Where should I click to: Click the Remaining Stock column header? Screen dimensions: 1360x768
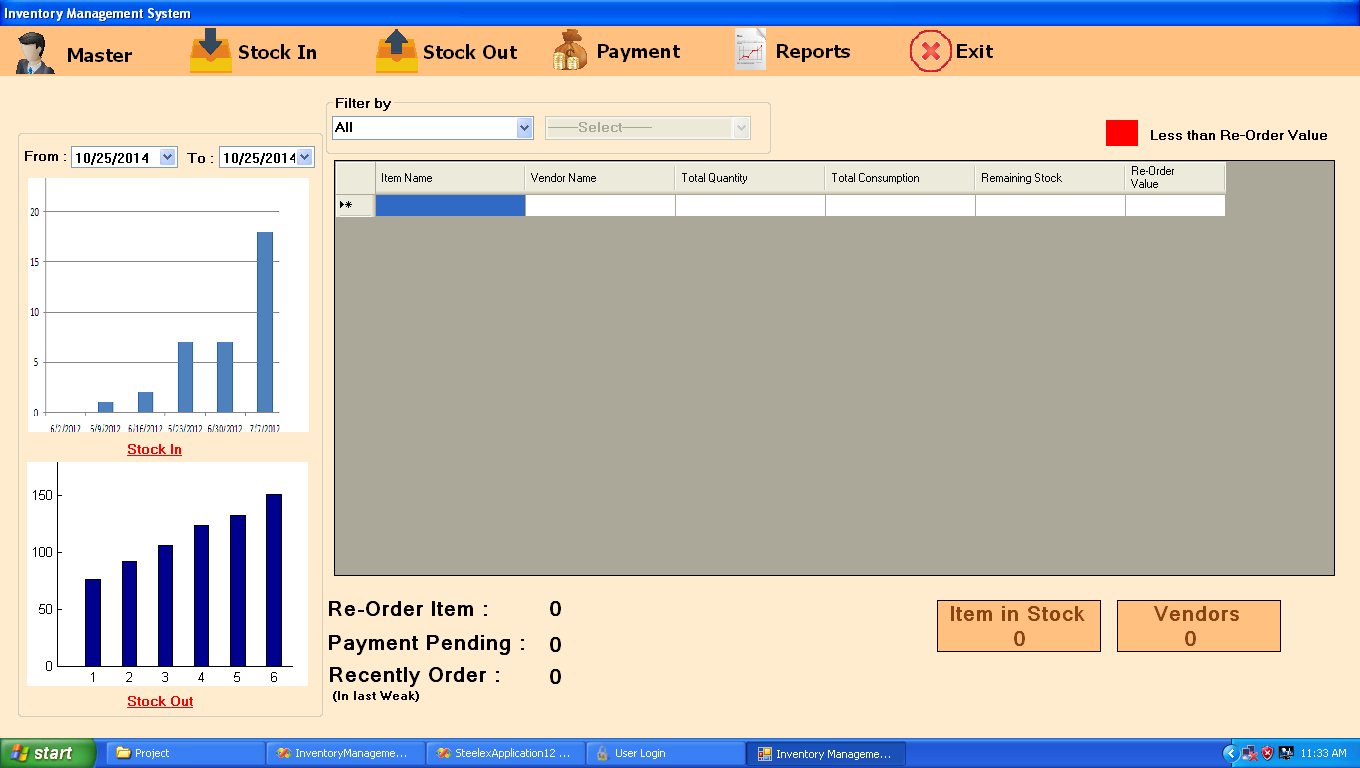pos(1050,178)
